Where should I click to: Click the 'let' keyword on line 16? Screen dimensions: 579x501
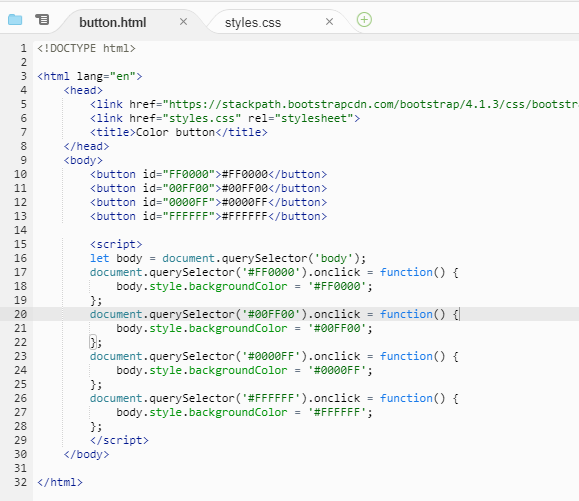(100, 258)
